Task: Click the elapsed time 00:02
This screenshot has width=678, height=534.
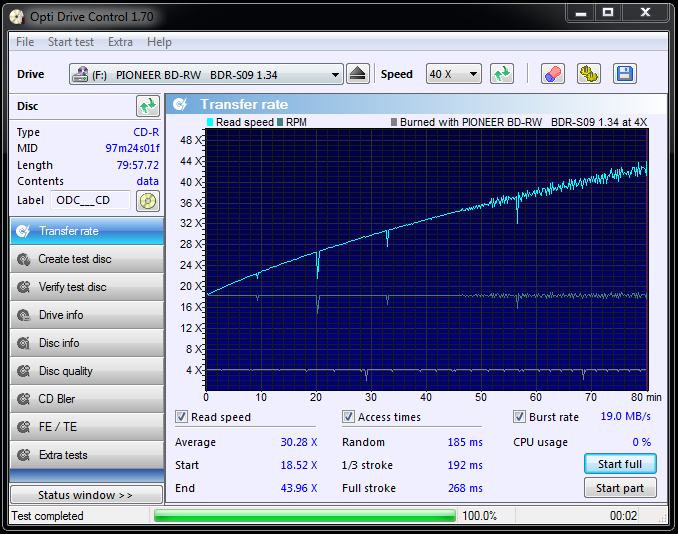Action: 623,516
